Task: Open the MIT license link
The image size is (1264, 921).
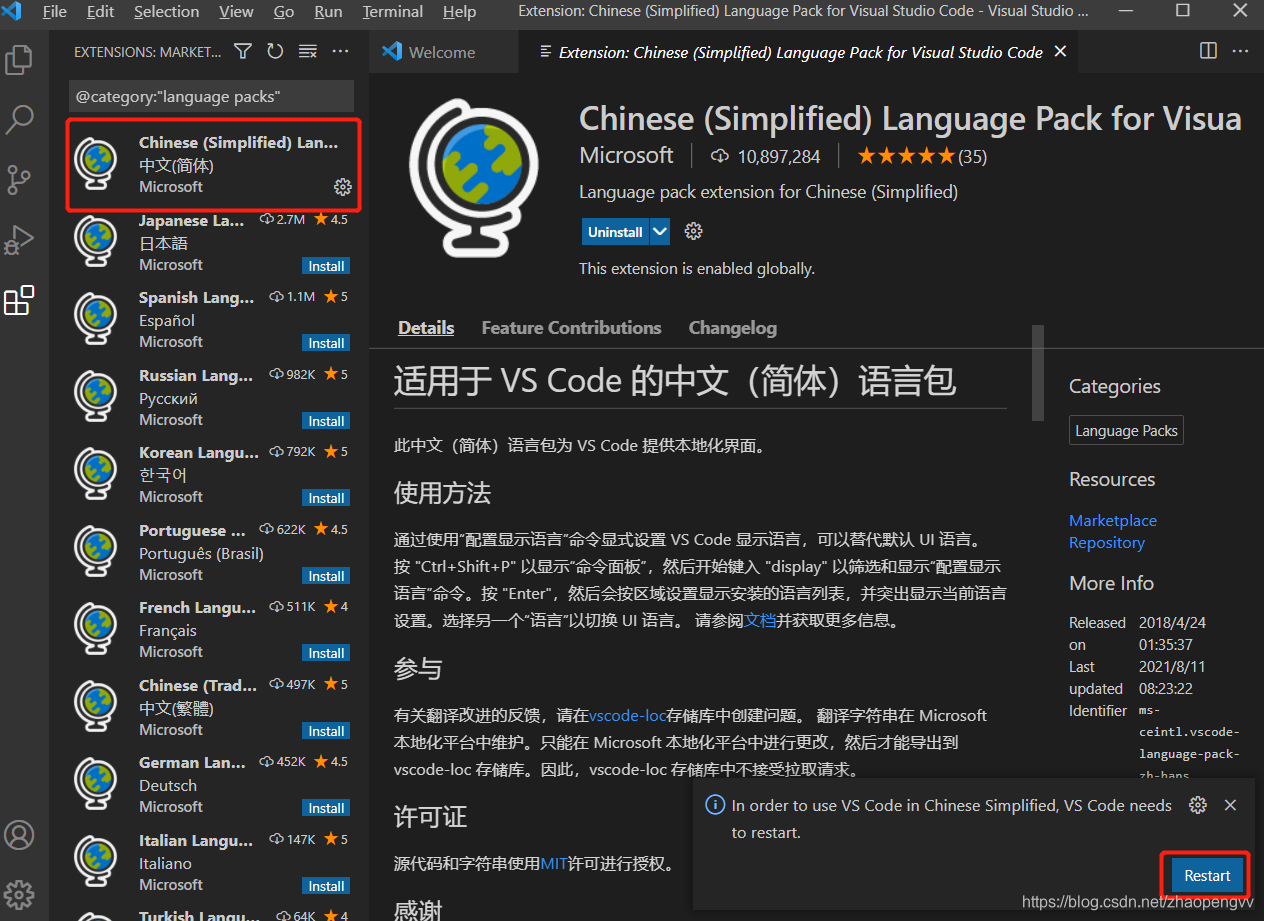Action: (x=554, y=863)
